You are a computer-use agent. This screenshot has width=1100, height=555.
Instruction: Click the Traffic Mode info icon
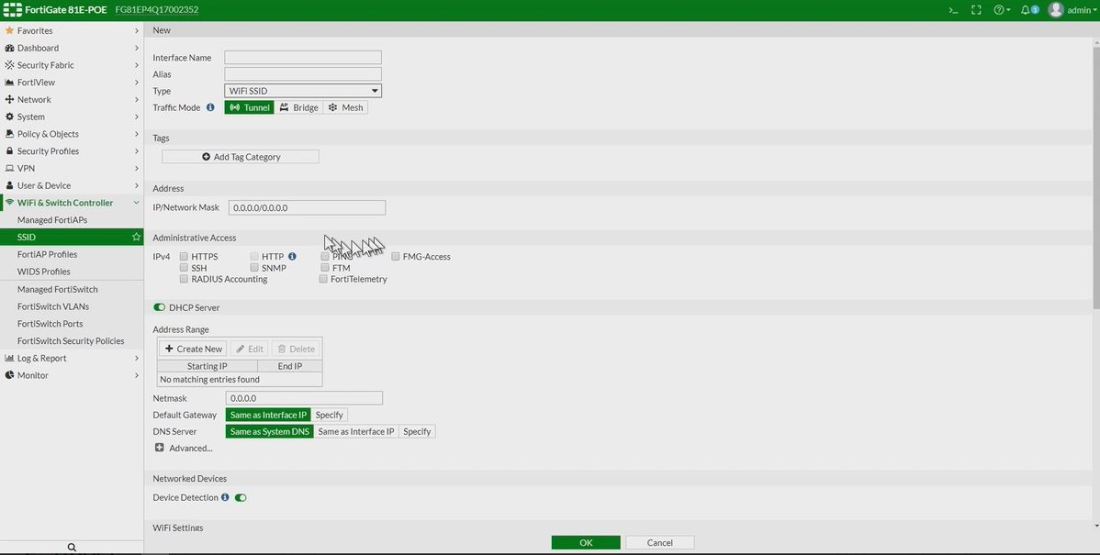[x=210, y=107]
